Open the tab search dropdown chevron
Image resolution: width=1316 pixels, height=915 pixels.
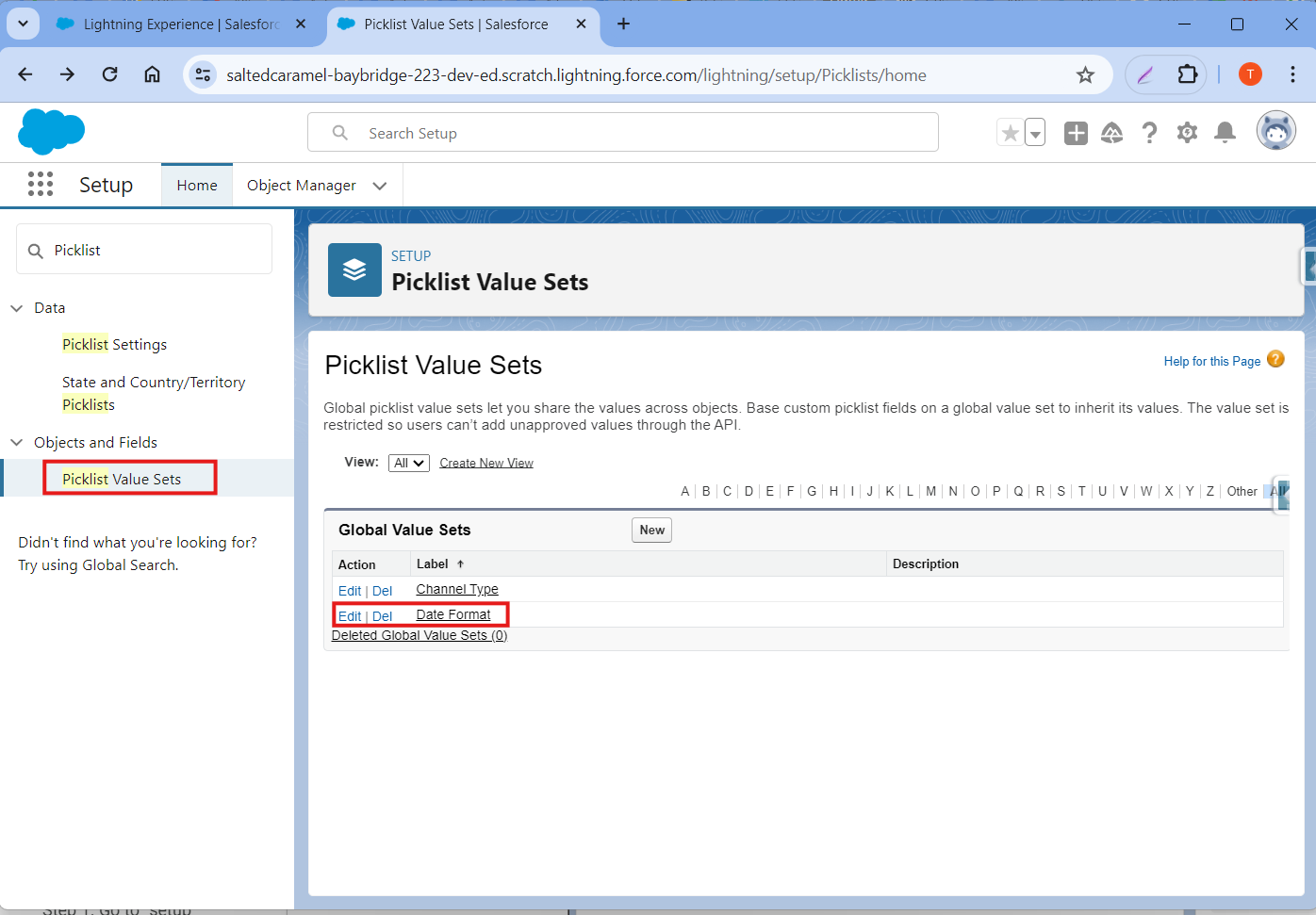click(x=23, y=24)
